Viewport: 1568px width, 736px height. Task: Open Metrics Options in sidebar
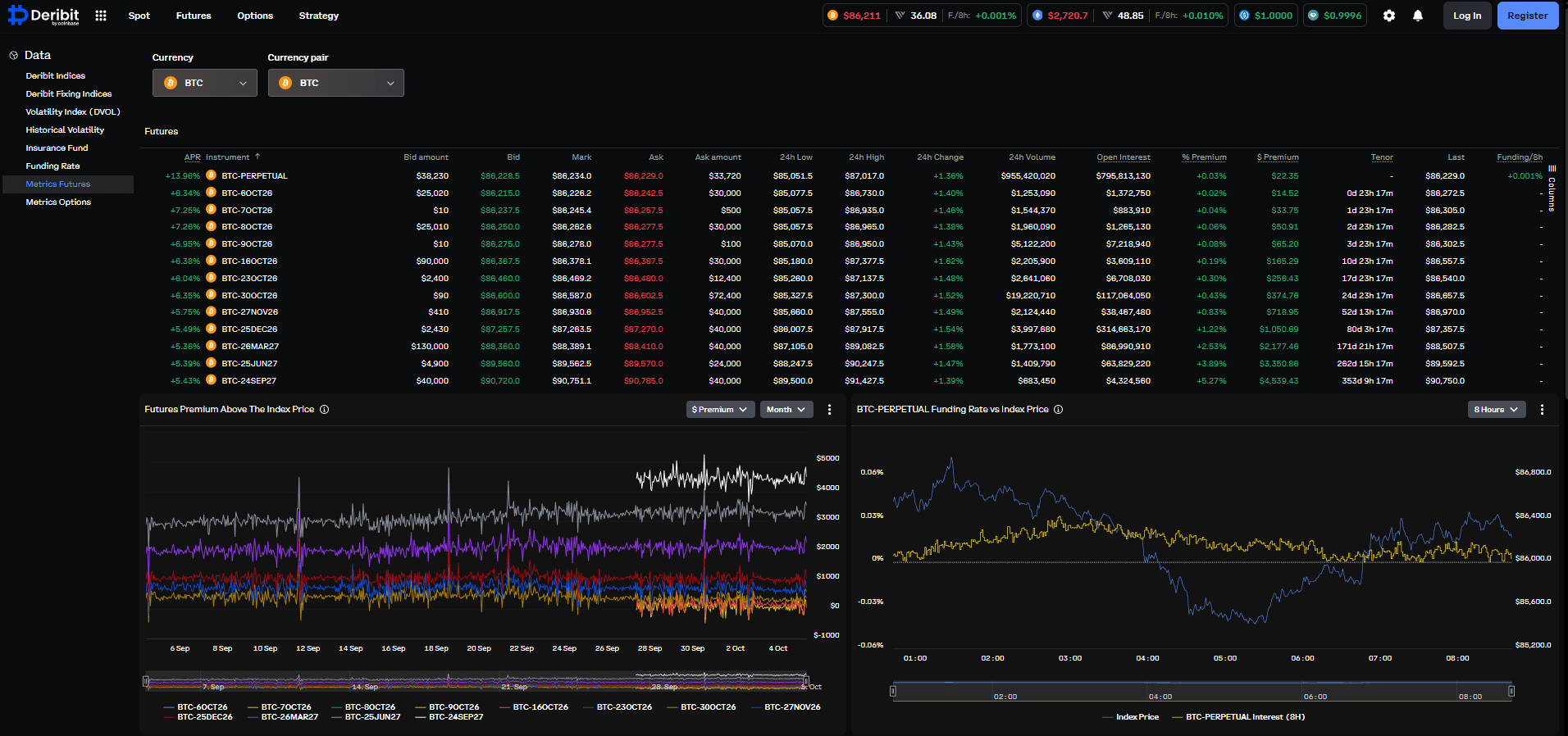[x=58, y=202]
